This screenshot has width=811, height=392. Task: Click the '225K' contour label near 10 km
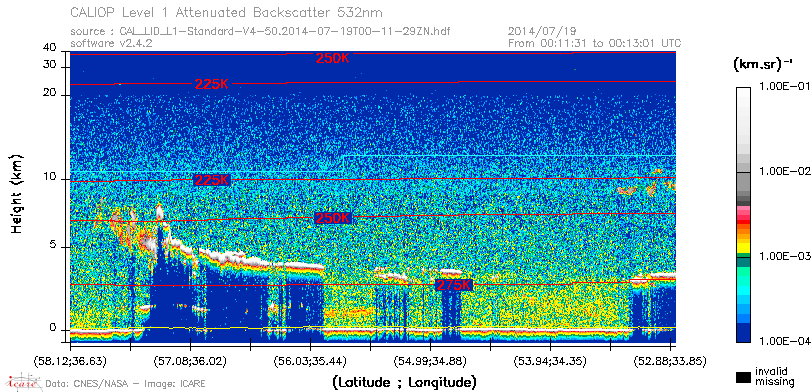212,180
